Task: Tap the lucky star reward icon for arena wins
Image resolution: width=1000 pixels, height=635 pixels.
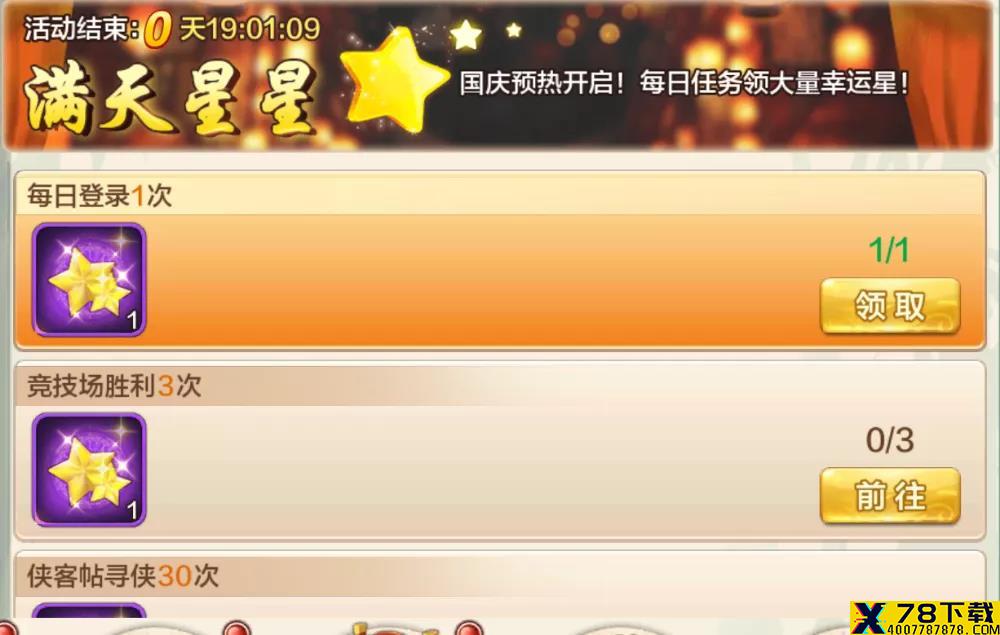Action: point(89,469)
